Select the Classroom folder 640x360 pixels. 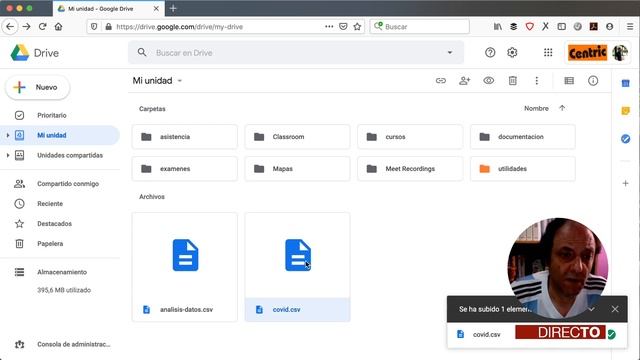click(x=298, y=137)
